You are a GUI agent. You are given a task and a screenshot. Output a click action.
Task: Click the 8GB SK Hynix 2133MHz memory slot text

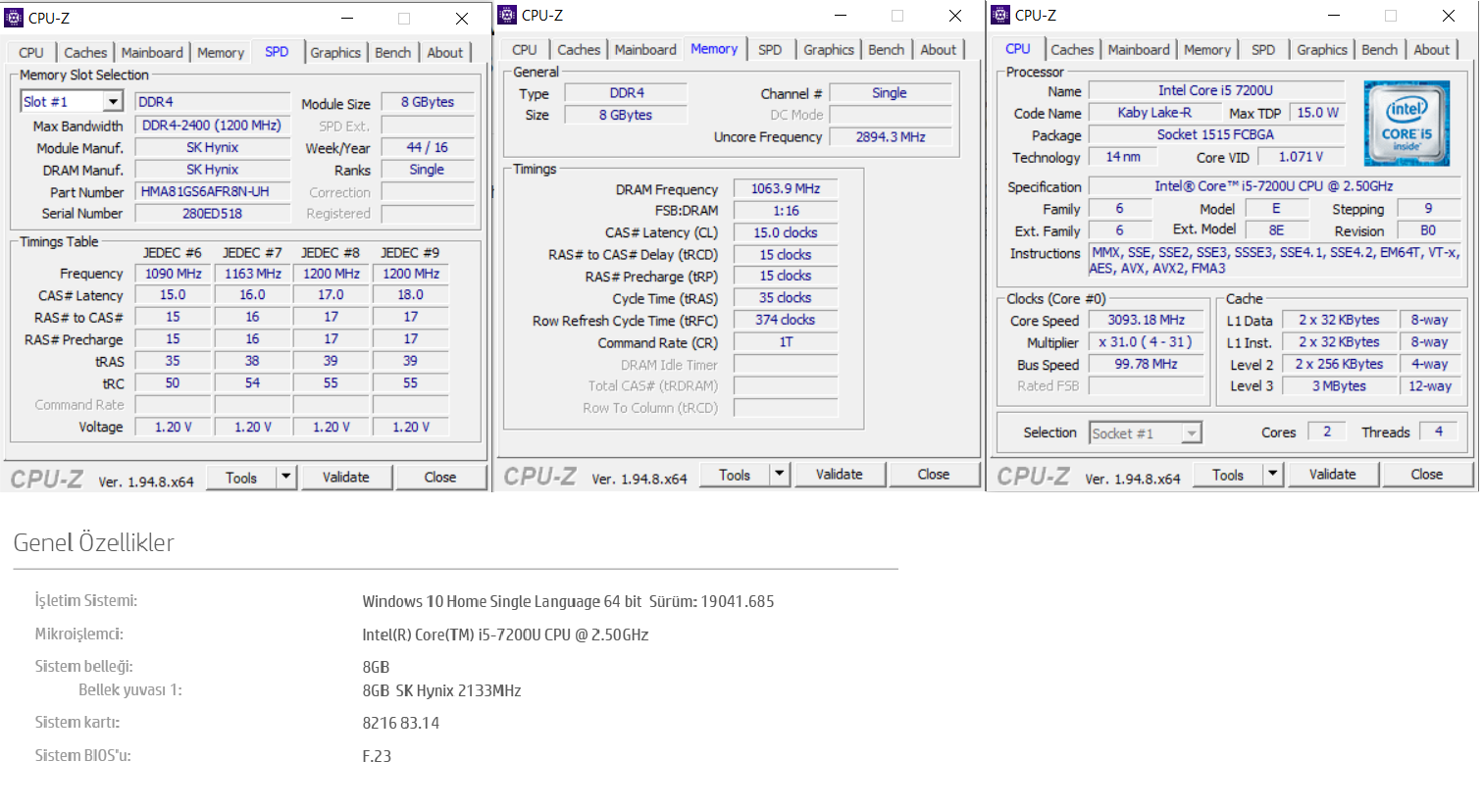442,690
